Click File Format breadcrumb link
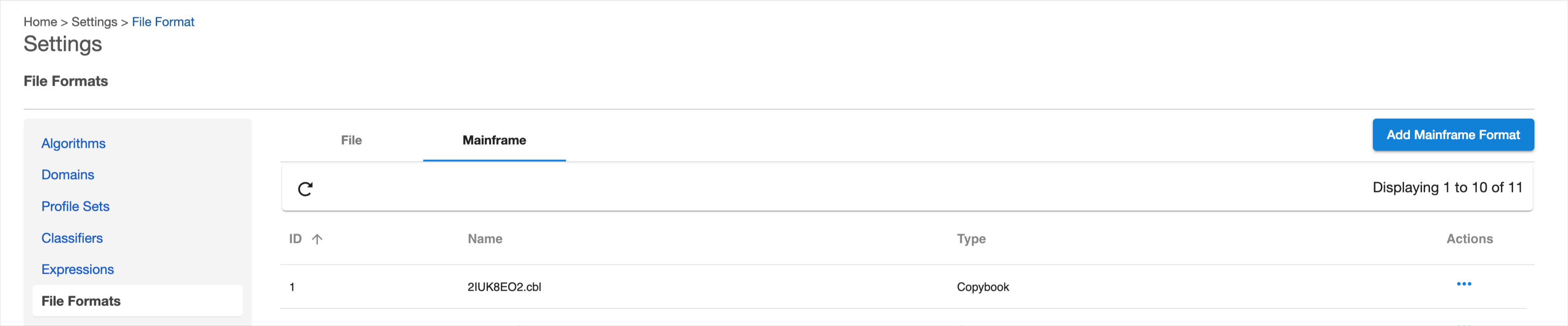This screenshot has width=1568, height=326. [163, 22]
